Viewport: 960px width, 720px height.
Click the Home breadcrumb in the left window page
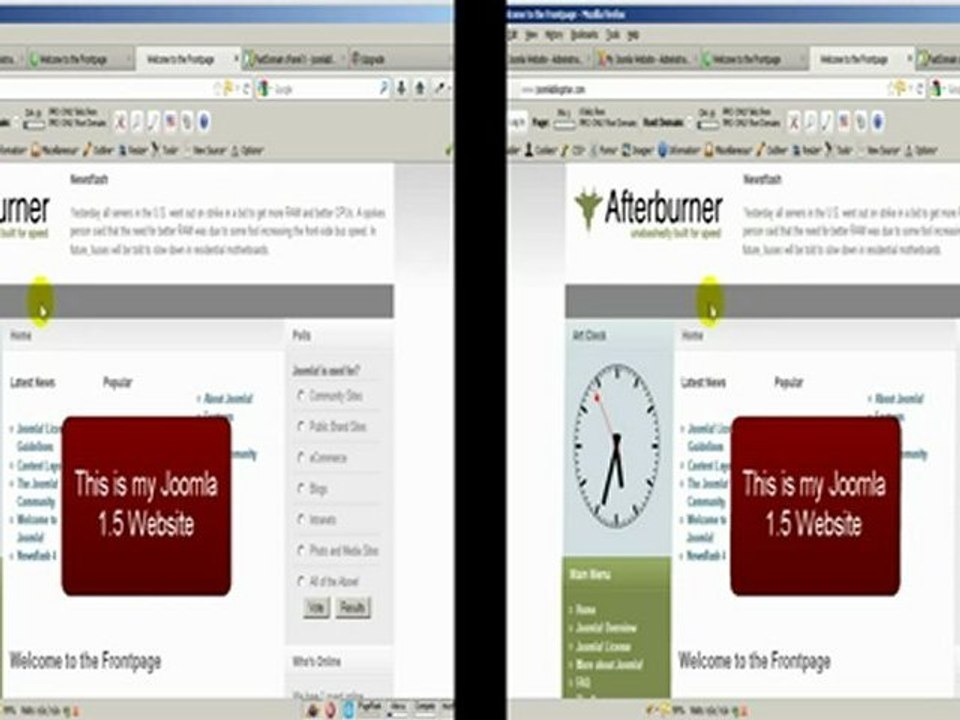click(x=20, y=335)
